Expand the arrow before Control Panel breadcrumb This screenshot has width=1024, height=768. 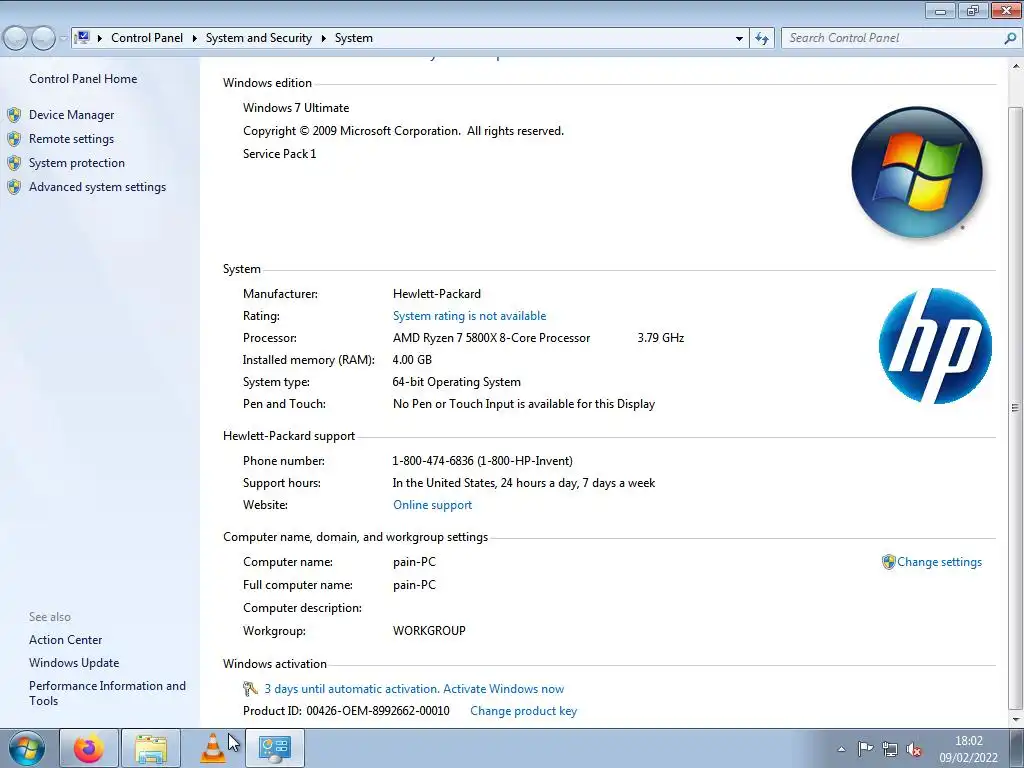coord(100,39)
